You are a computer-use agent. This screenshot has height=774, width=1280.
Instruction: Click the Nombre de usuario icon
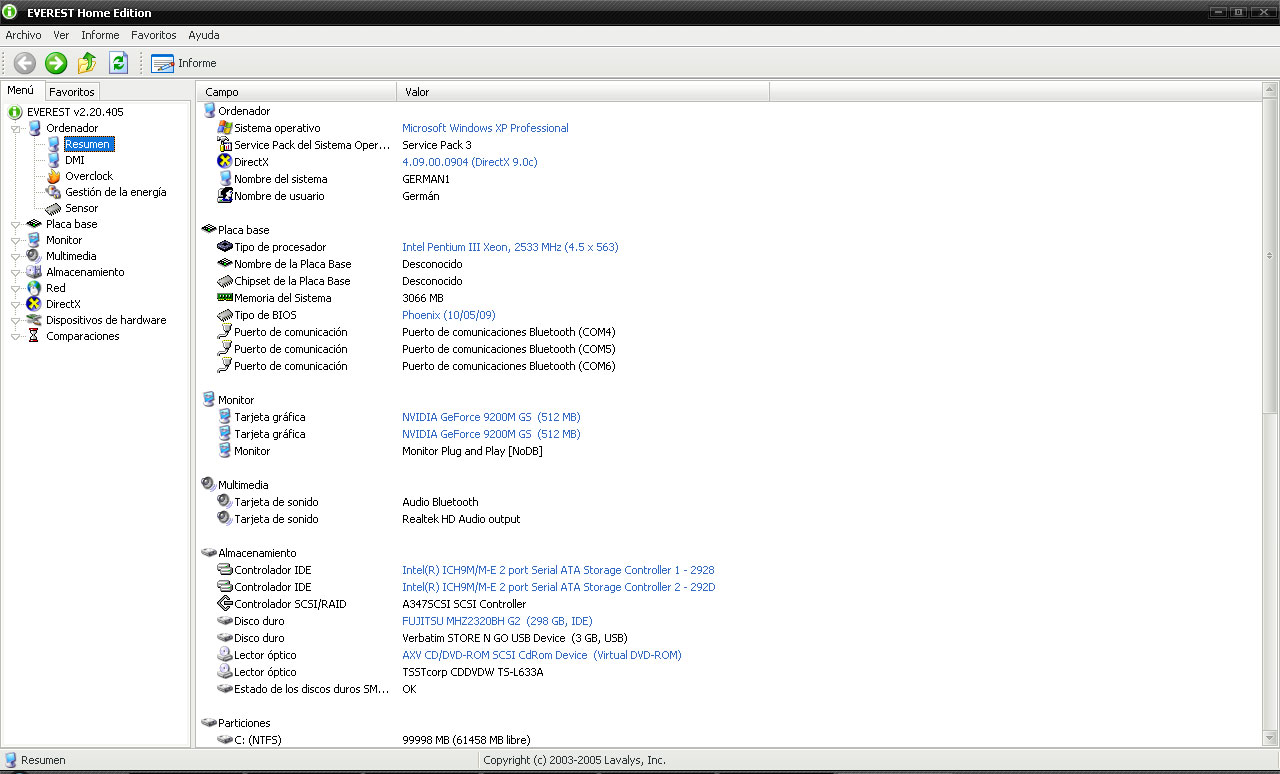225,196
